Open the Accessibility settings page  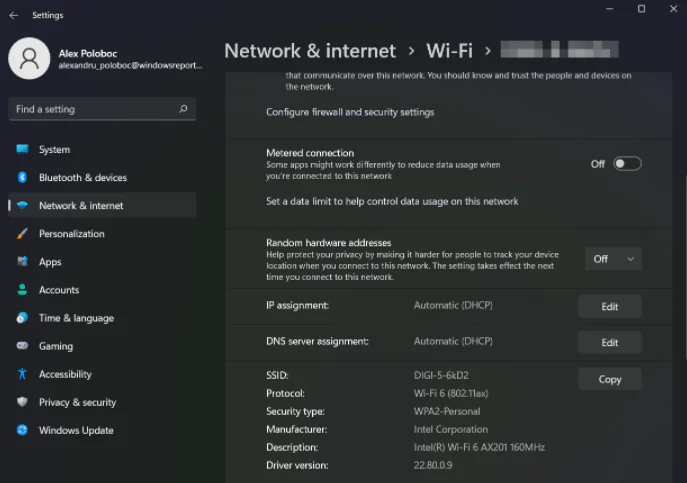[65, 374]
